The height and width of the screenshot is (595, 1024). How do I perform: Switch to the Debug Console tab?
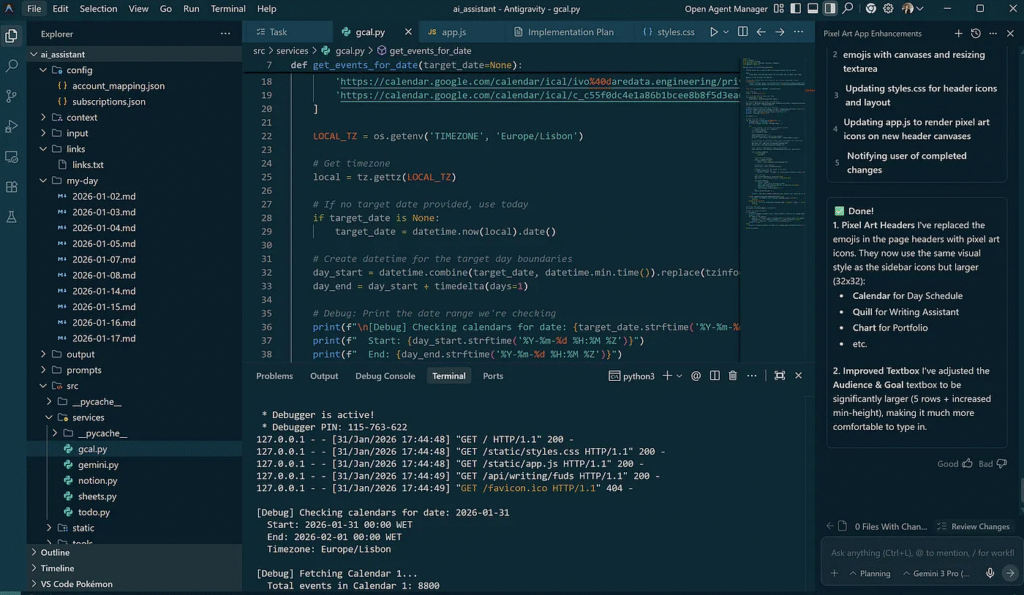coord(385,376)
